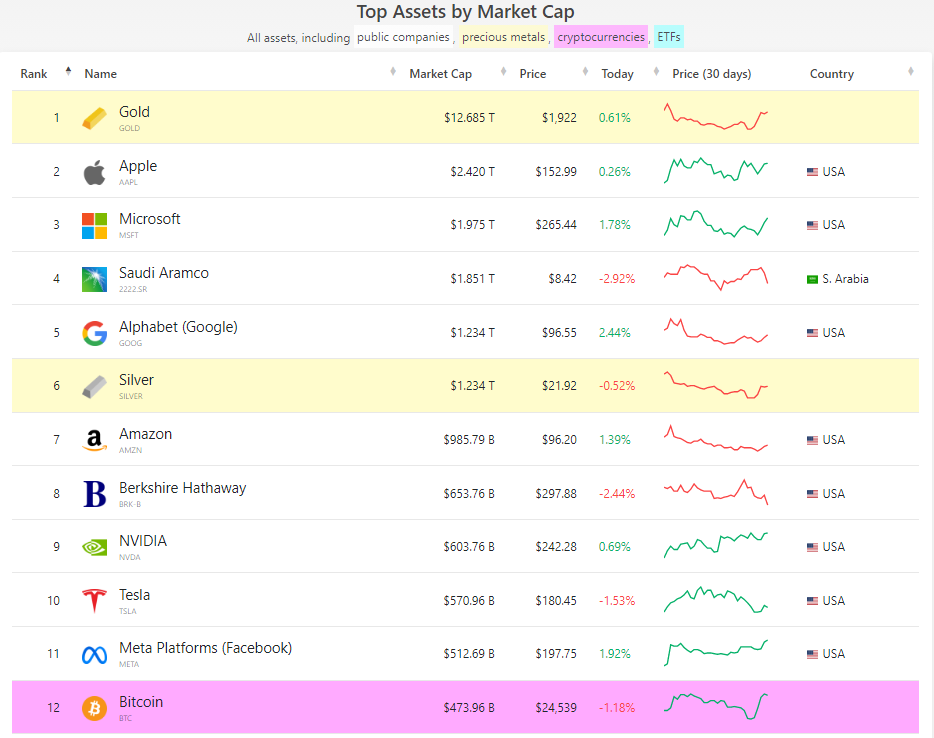Viewport: 934px width, 738px height.
Task: Sort table by Name column arrow
Action: pyautogui.click(x=393, y=71)
